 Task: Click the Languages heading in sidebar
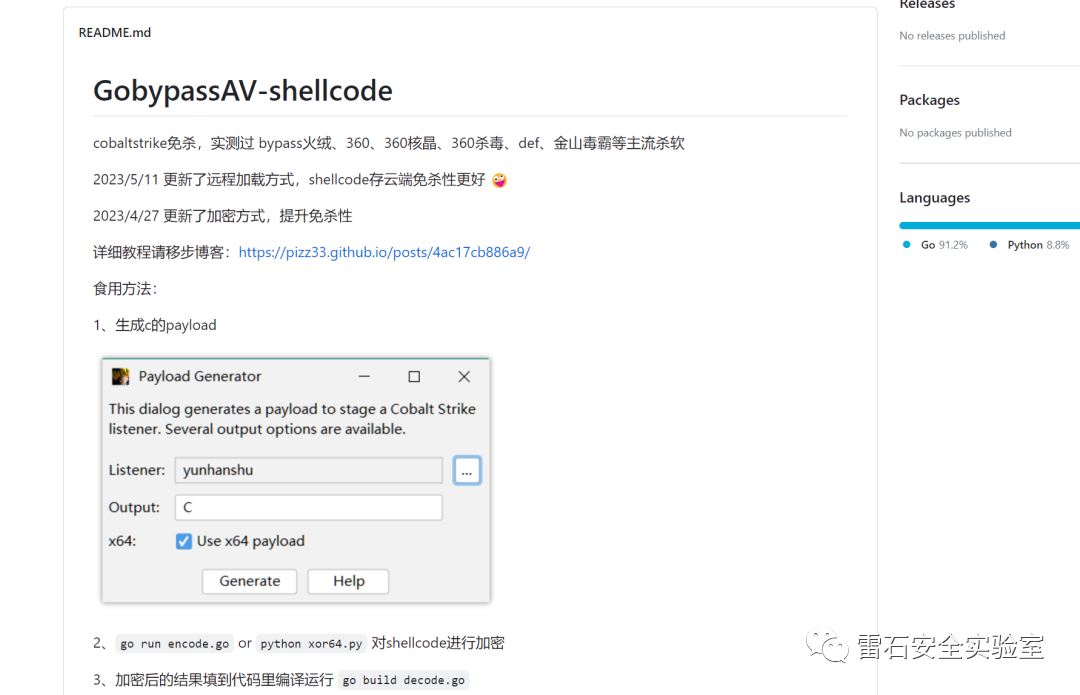click(x=934, y=198)
